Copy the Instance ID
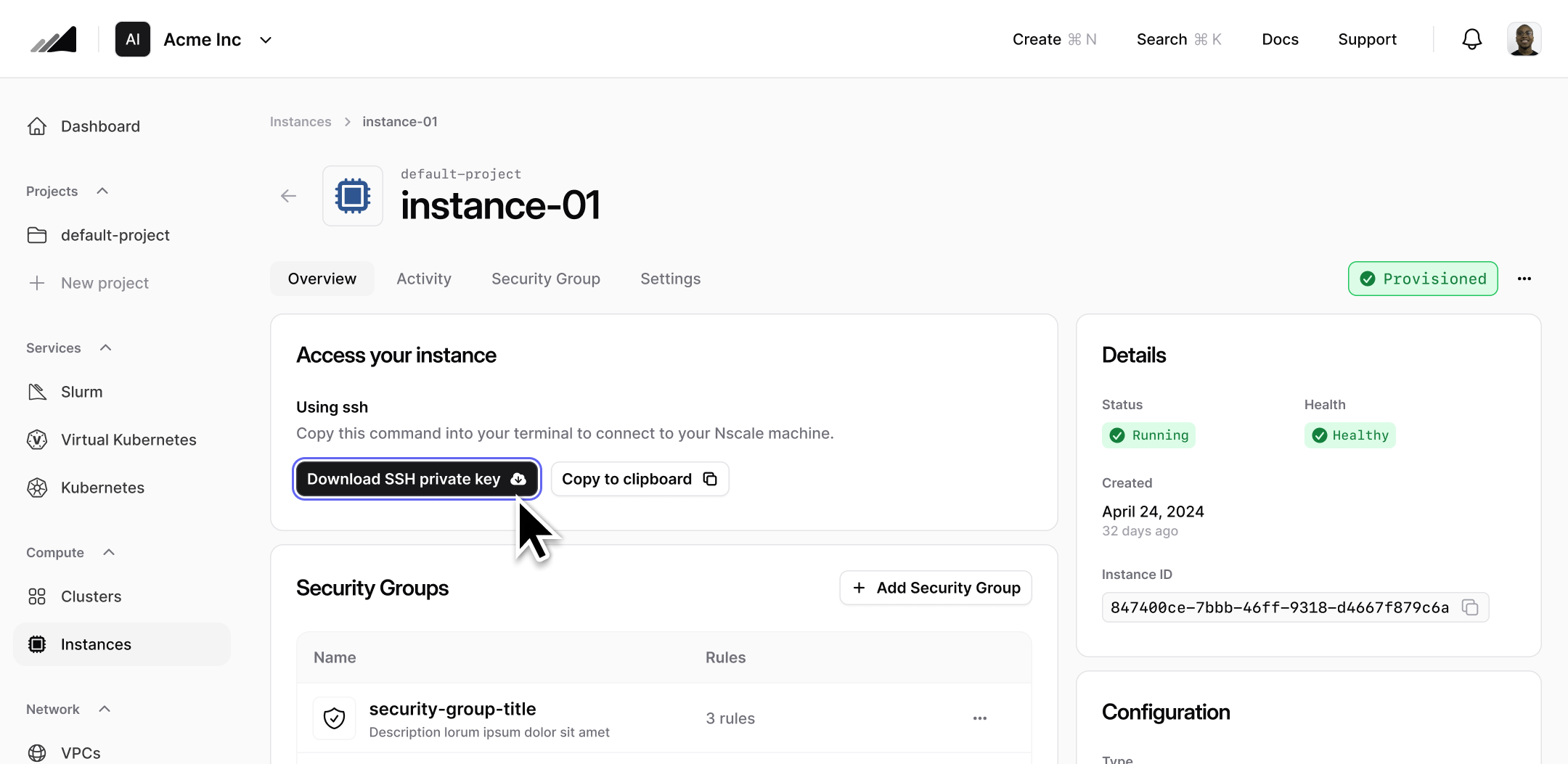1568x764 pixels. (1470, 607)
